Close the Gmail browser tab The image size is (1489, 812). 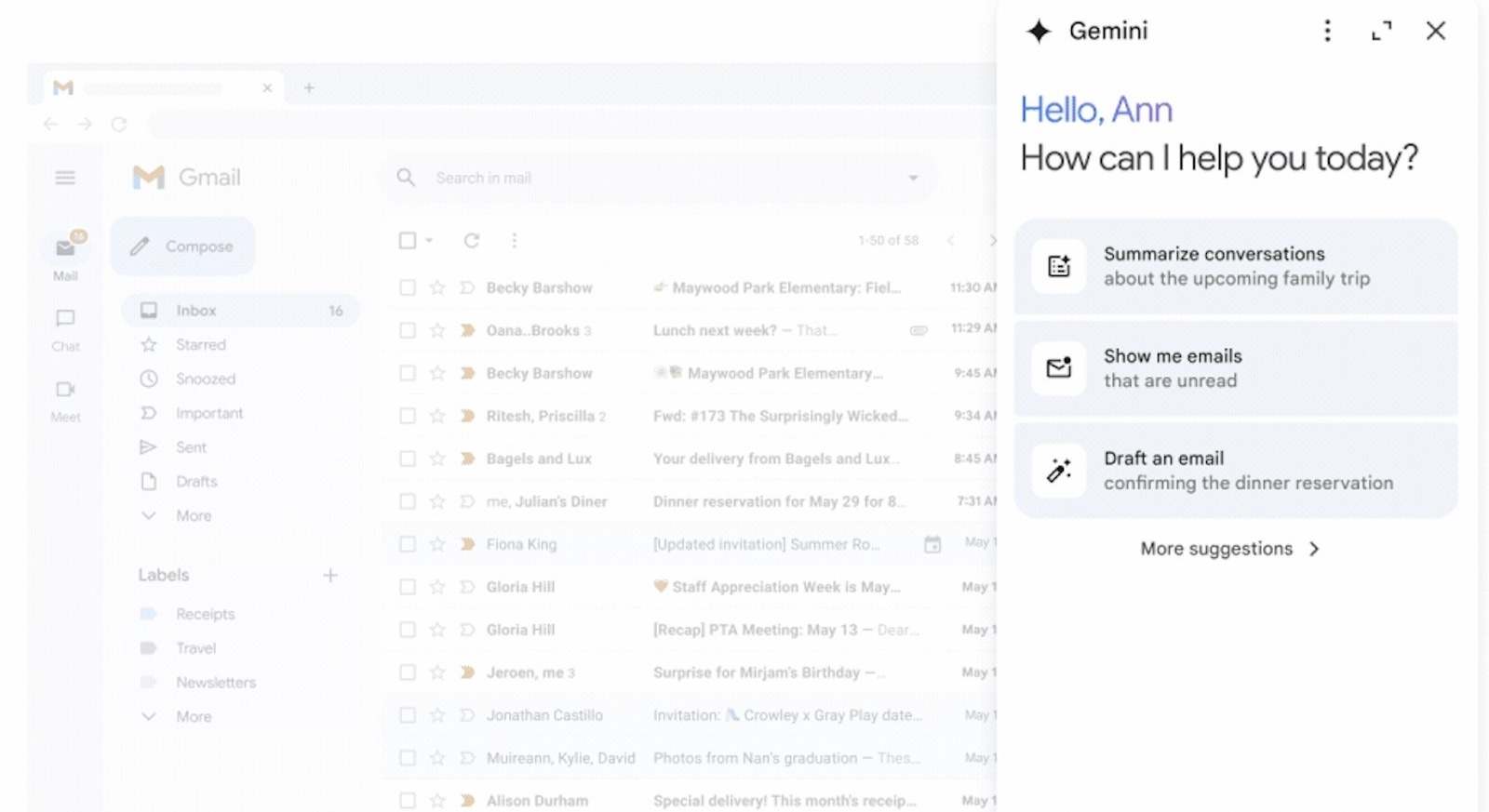click(x=267, y=87)
